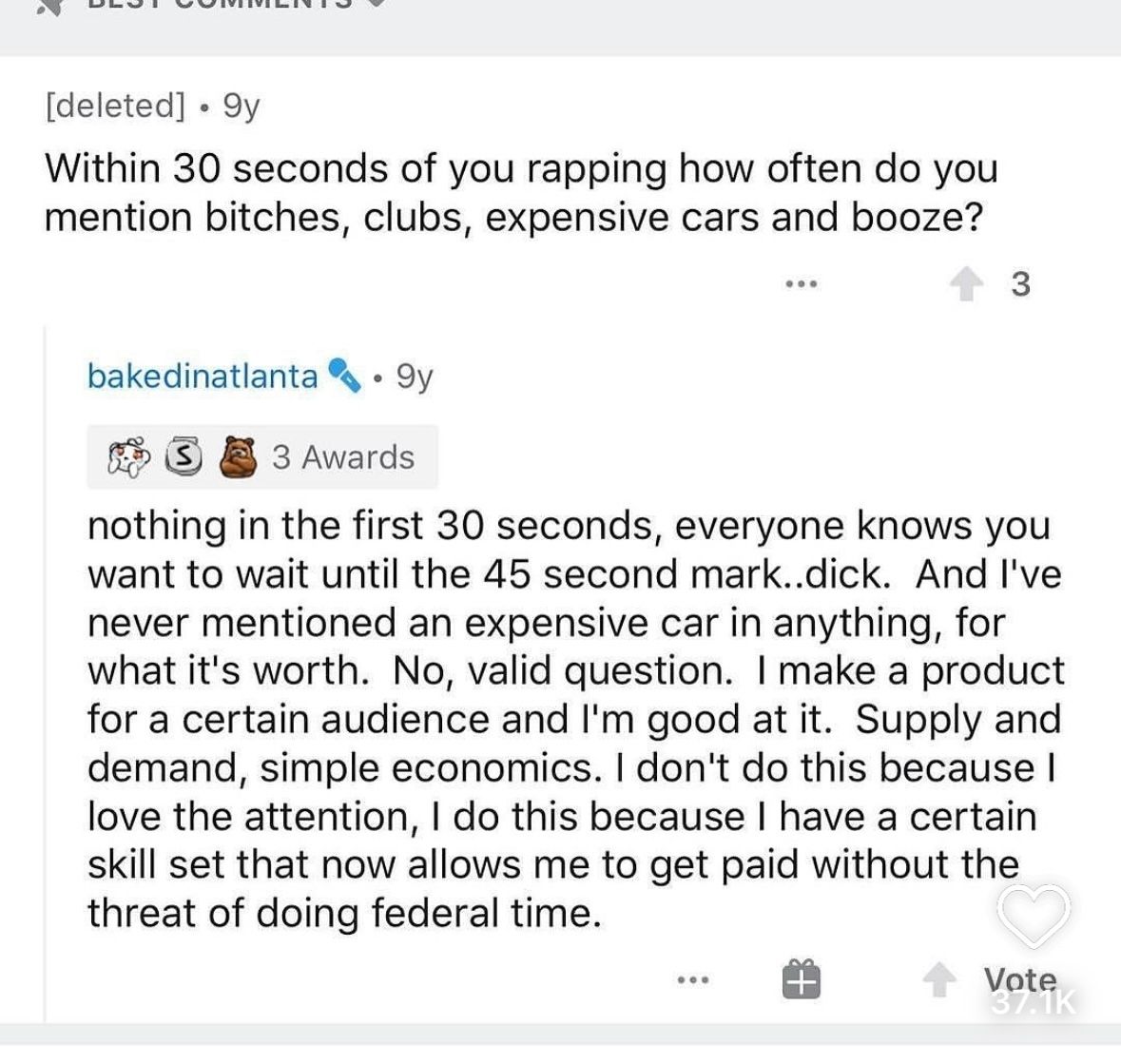This screenshot has width=1121, height=1064.
Task: Open the bakedinatlanta user profile
Action: 203,377
